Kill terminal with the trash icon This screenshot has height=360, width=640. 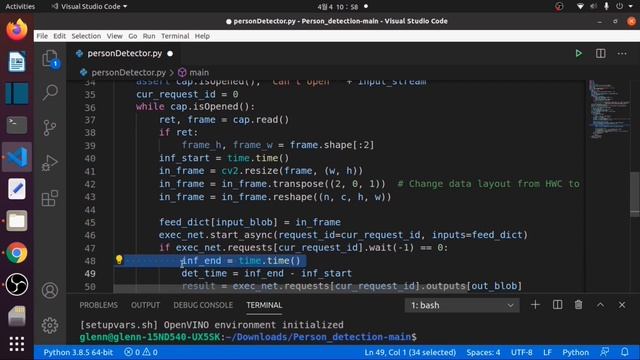click(x=578, y=305)
